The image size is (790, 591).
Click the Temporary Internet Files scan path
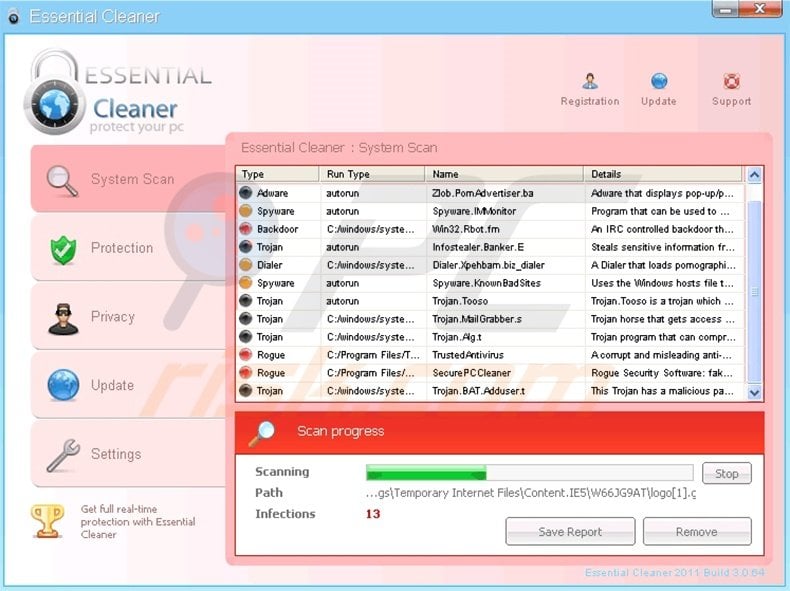click(531, 493)
